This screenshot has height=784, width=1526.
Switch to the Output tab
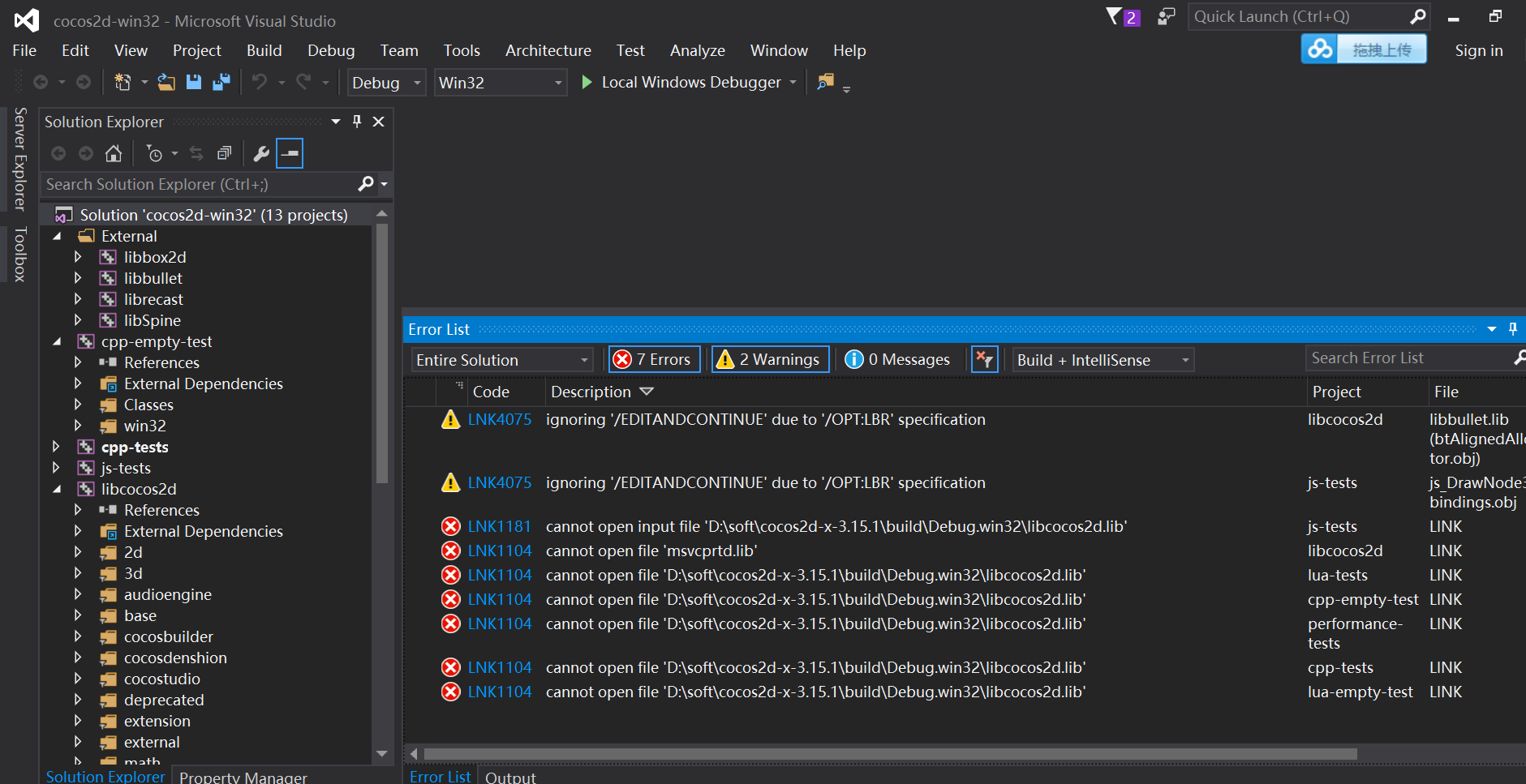pyautogui.click(x=510, y=777)
